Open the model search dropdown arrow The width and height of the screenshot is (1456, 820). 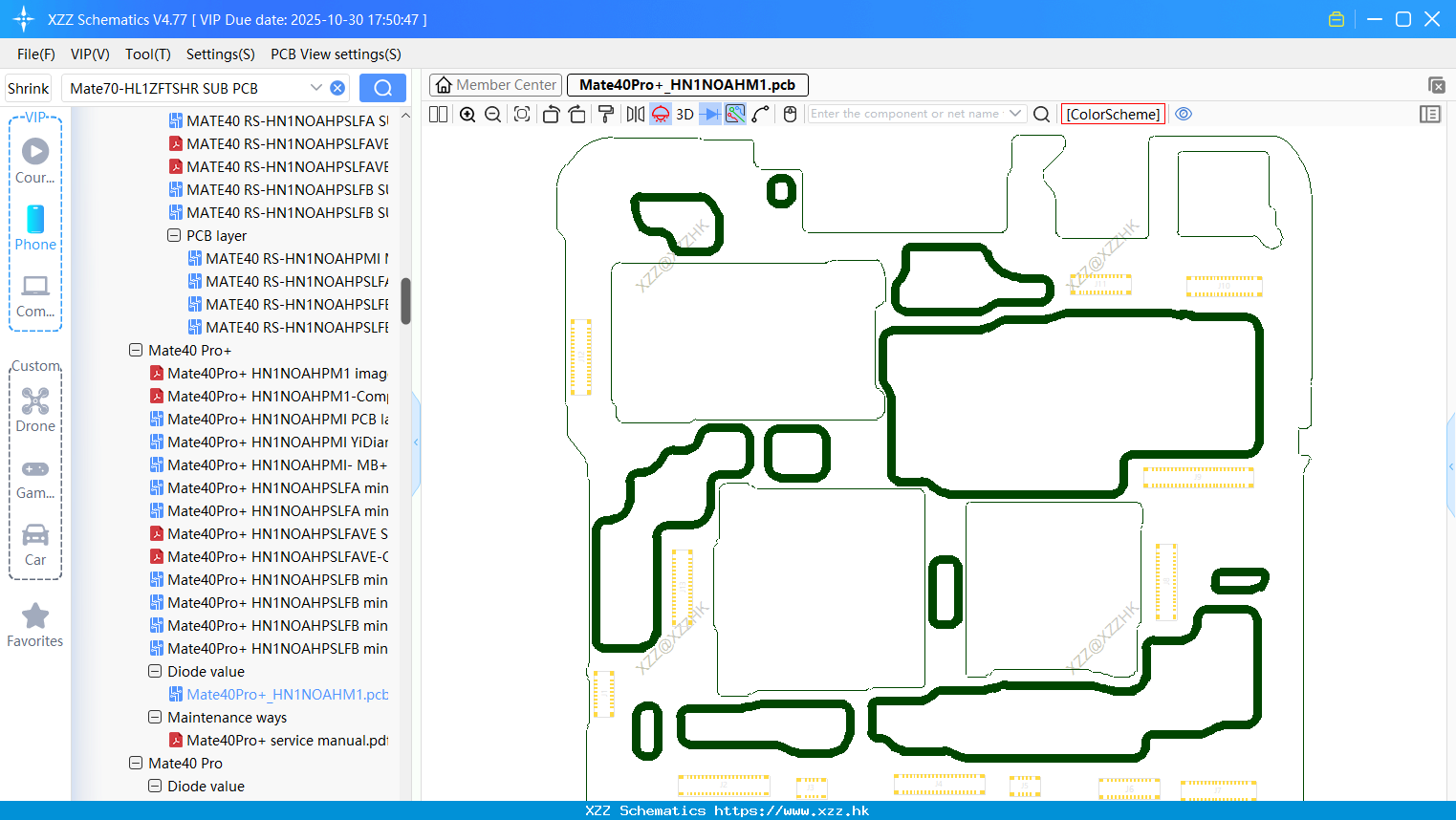(x=316, y=88)
